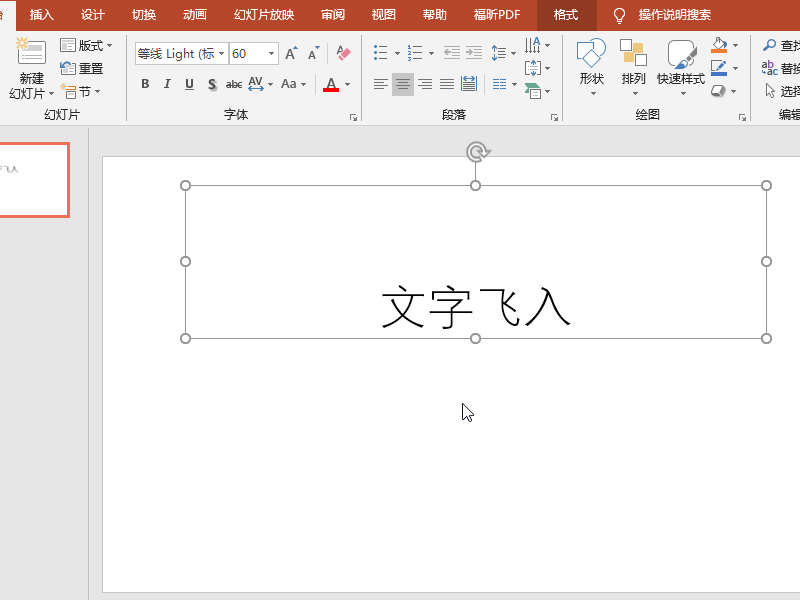The height and width of the screenshot is (600, 800).
Task: Switch to Transitions (切换) tab
Action: pyautogui.click(x=143, y=15)
